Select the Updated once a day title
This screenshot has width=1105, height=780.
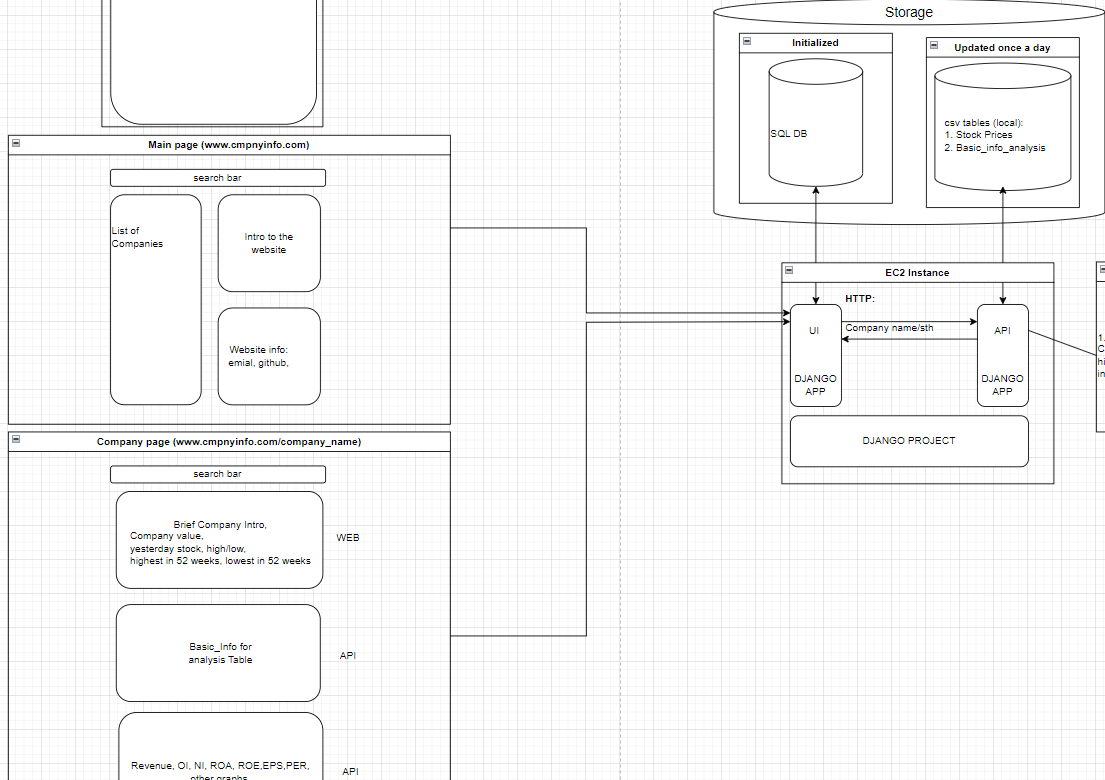pyautogui.click(x=1002, y=48)
